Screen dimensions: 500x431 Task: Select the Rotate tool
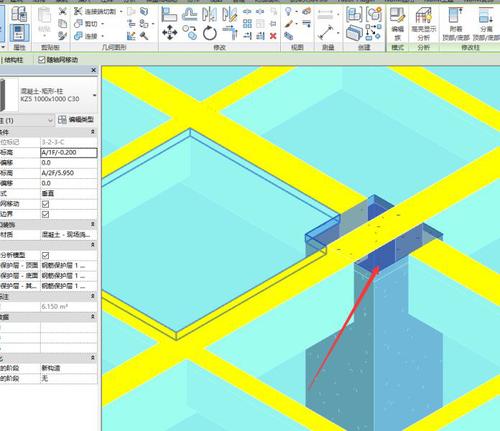pyautogui.click(x=210, y=33)
